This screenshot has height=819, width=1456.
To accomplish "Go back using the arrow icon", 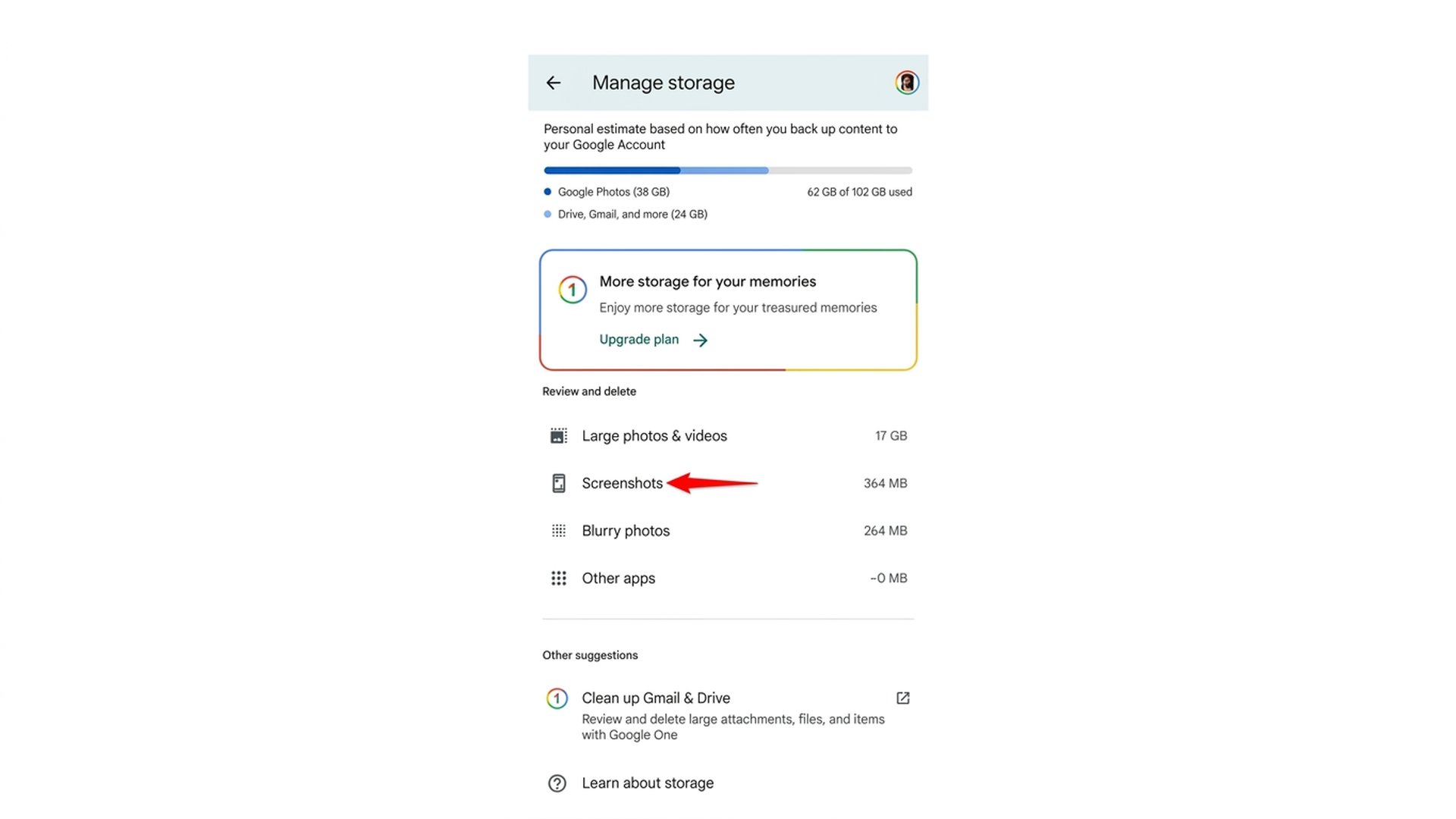I will click(x=554, y=83).
